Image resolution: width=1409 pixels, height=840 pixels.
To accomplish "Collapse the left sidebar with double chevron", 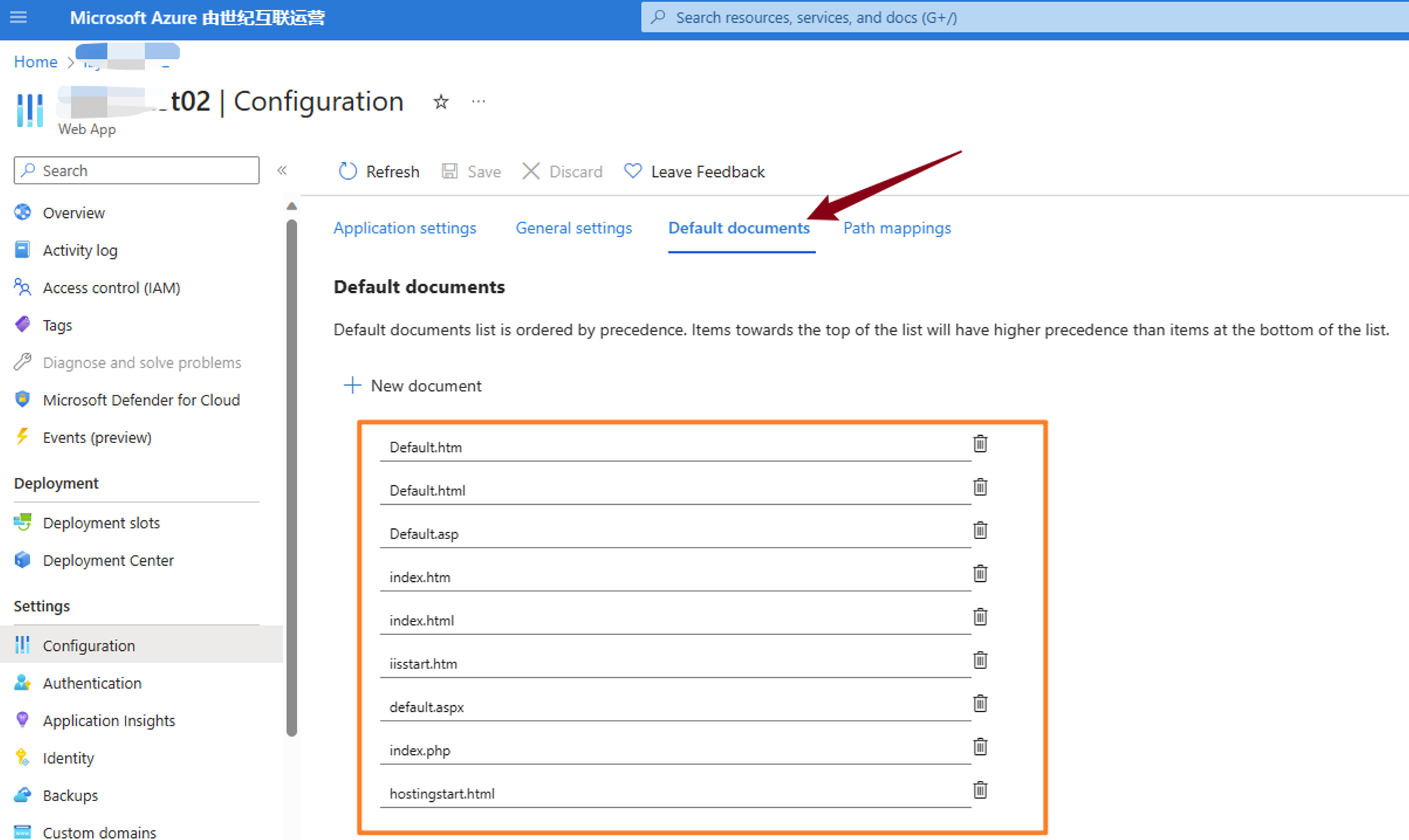I will (x=282, y=170).
